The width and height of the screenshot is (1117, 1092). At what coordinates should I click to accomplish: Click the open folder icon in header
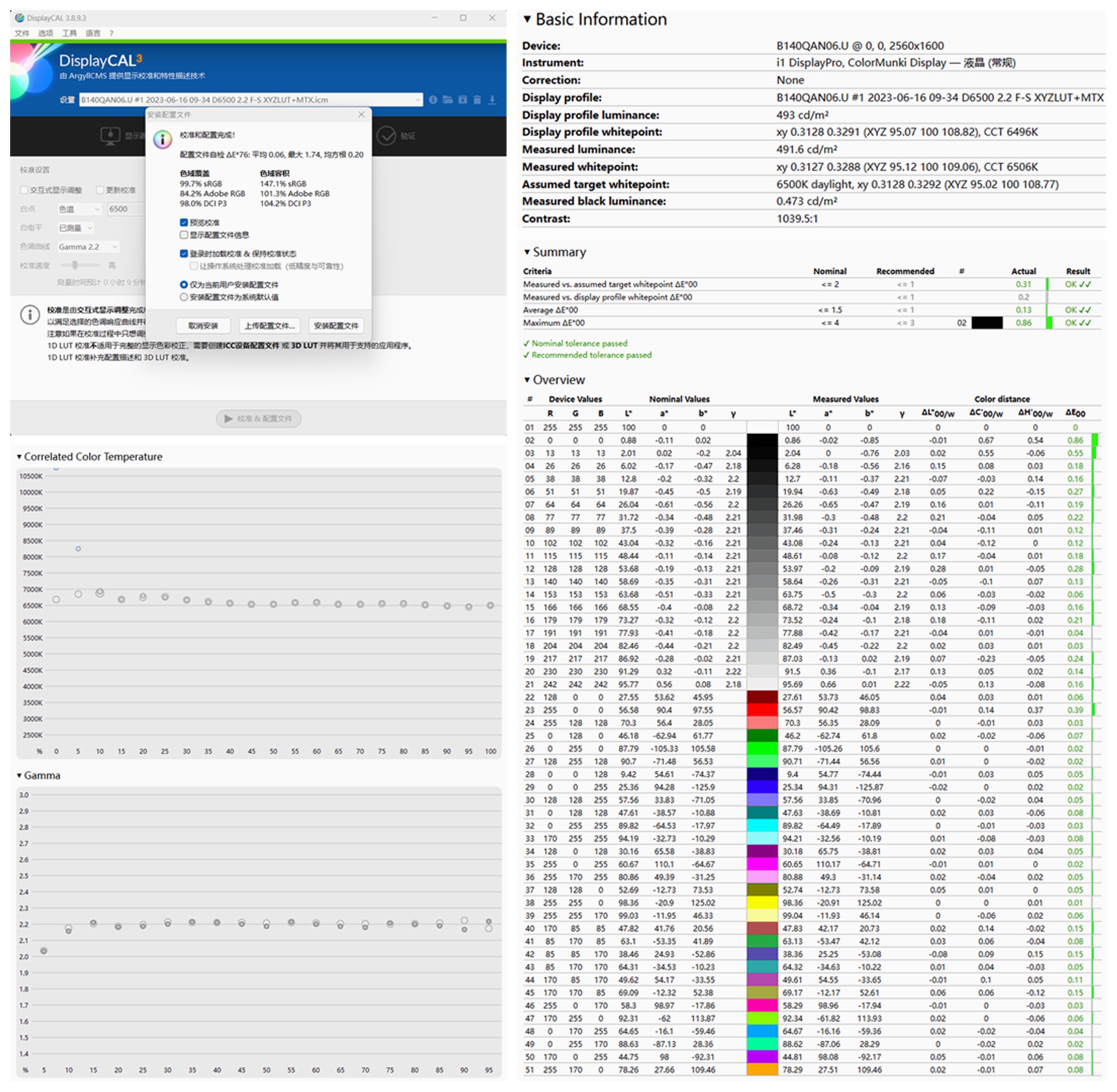pyautogui.click(x=448, y=100)
